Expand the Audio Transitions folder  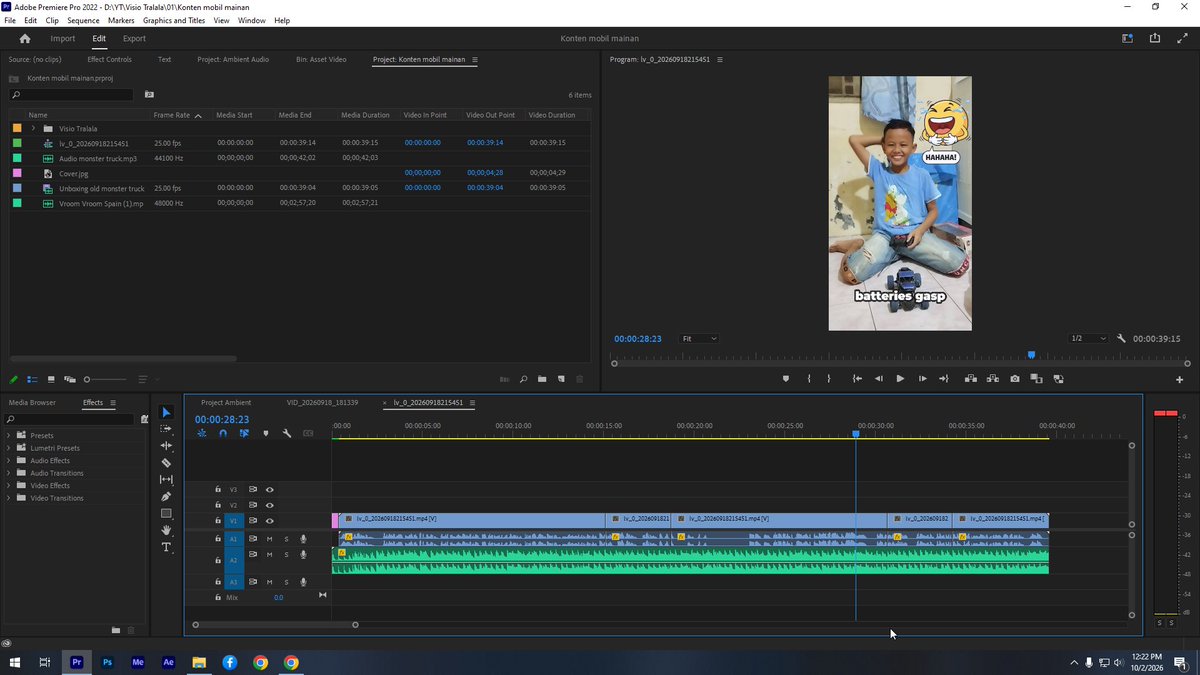tap(9, 473)
